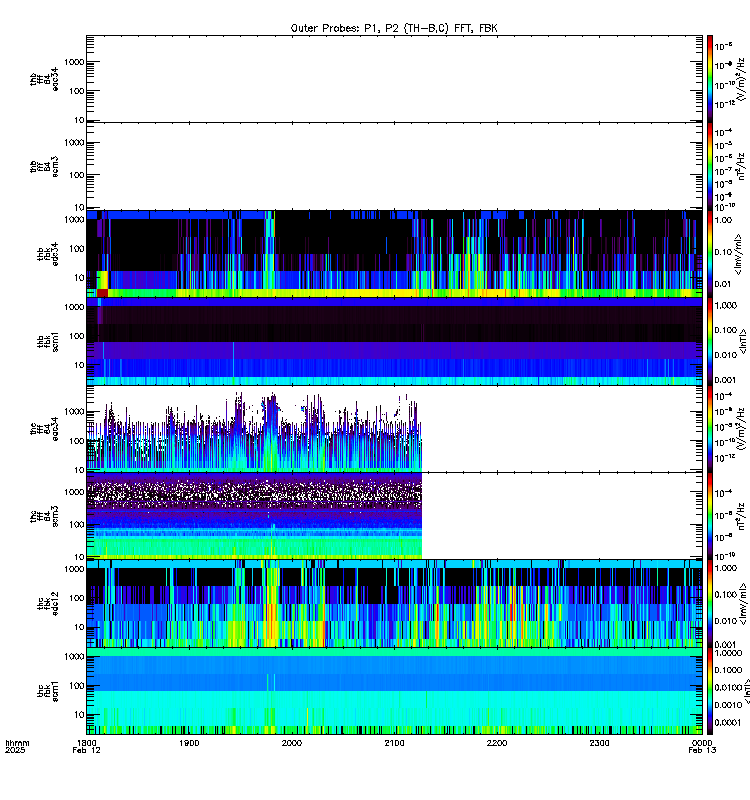The height and width of the screenshot is (800, 750).
Task: Click the 'thb fff 64 scm3' y-axis label
Action: [44, 167]
